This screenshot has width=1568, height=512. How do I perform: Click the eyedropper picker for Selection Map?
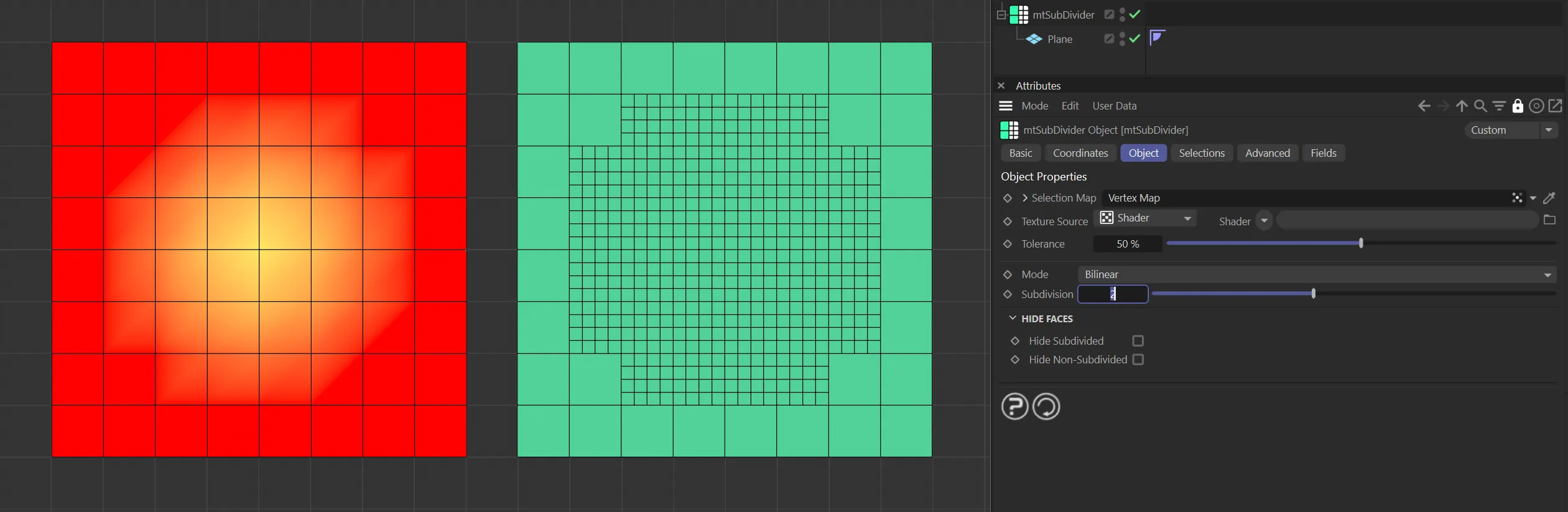coord(1549,198)
